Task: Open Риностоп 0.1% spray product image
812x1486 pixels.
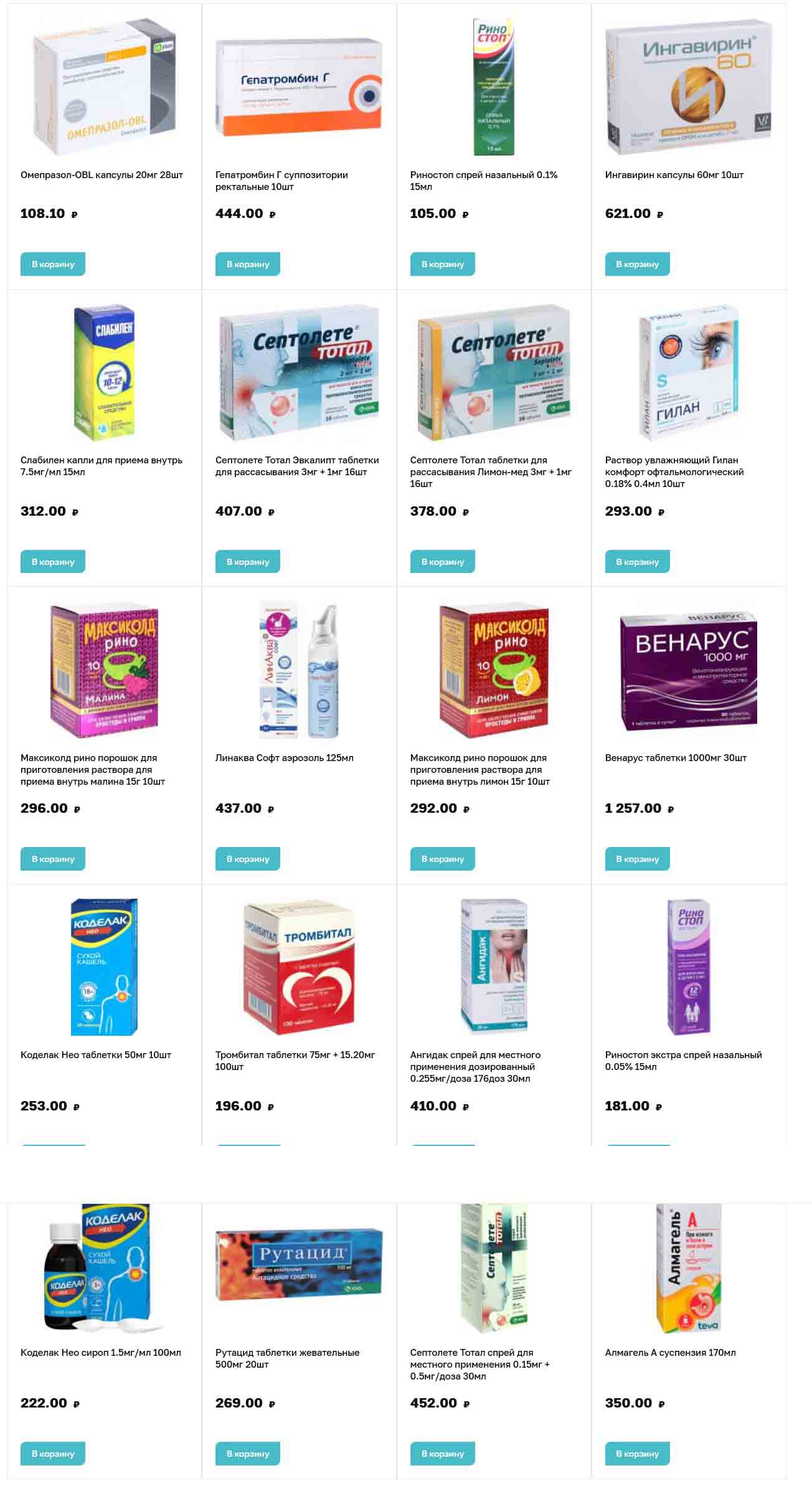Action: 494,87
